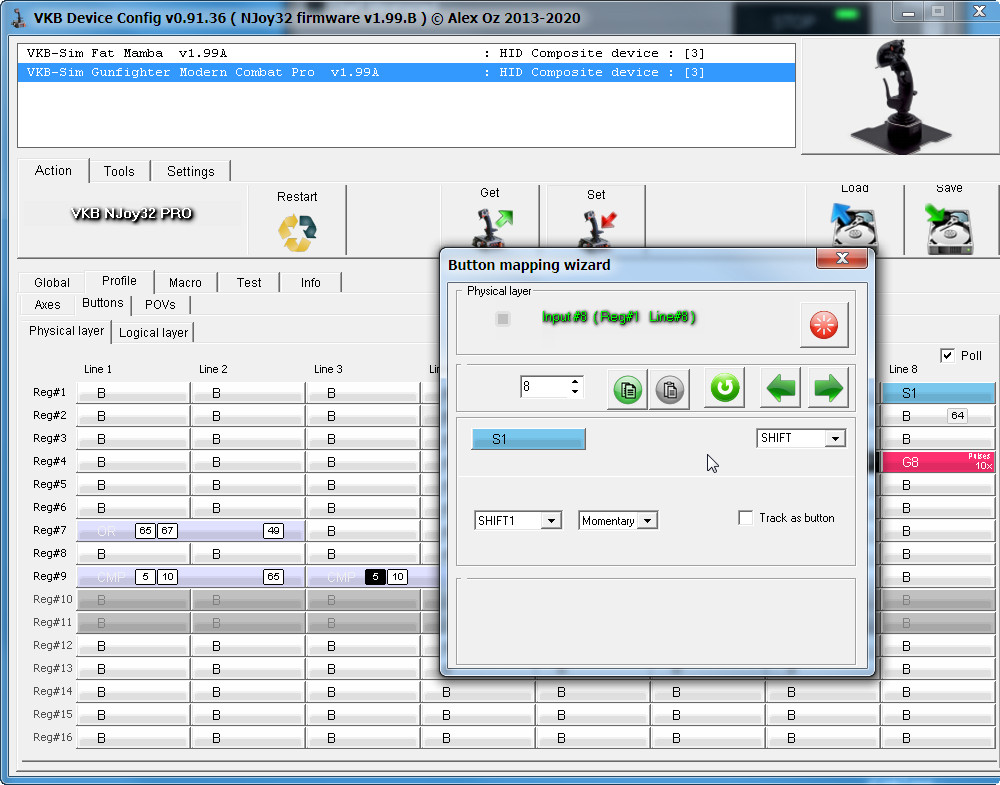
Task: Toggle the Poll checkbox
Action: [947, 356]
